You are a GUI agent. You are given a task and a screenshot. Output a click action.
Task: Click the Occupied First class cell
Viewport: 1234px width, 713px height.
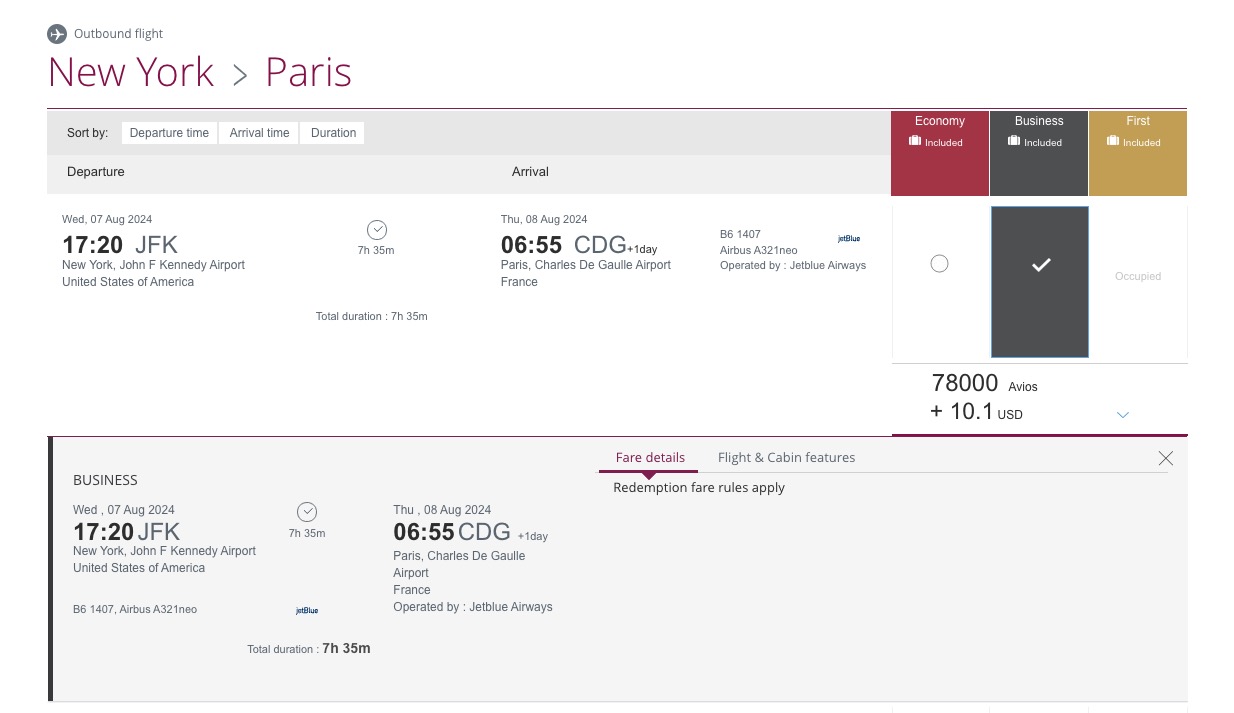1138,277
